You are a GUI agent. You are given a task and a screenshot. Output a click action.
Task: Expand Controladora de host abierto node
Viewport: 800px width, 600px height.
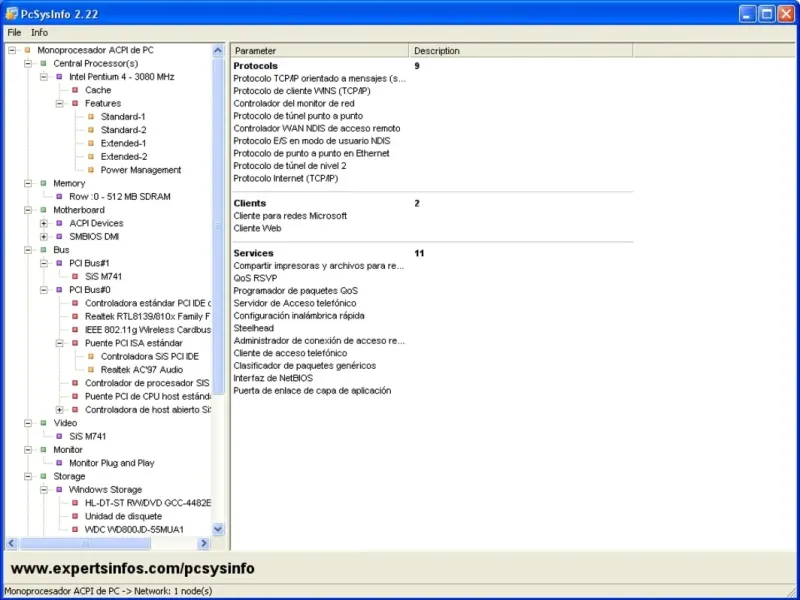coord(60,410)
